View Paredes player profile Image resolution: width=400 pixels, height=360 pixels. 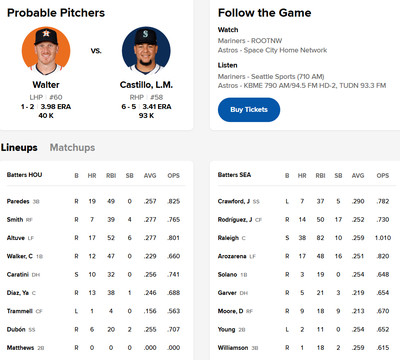pyautogui.click(x=18, y=201)
